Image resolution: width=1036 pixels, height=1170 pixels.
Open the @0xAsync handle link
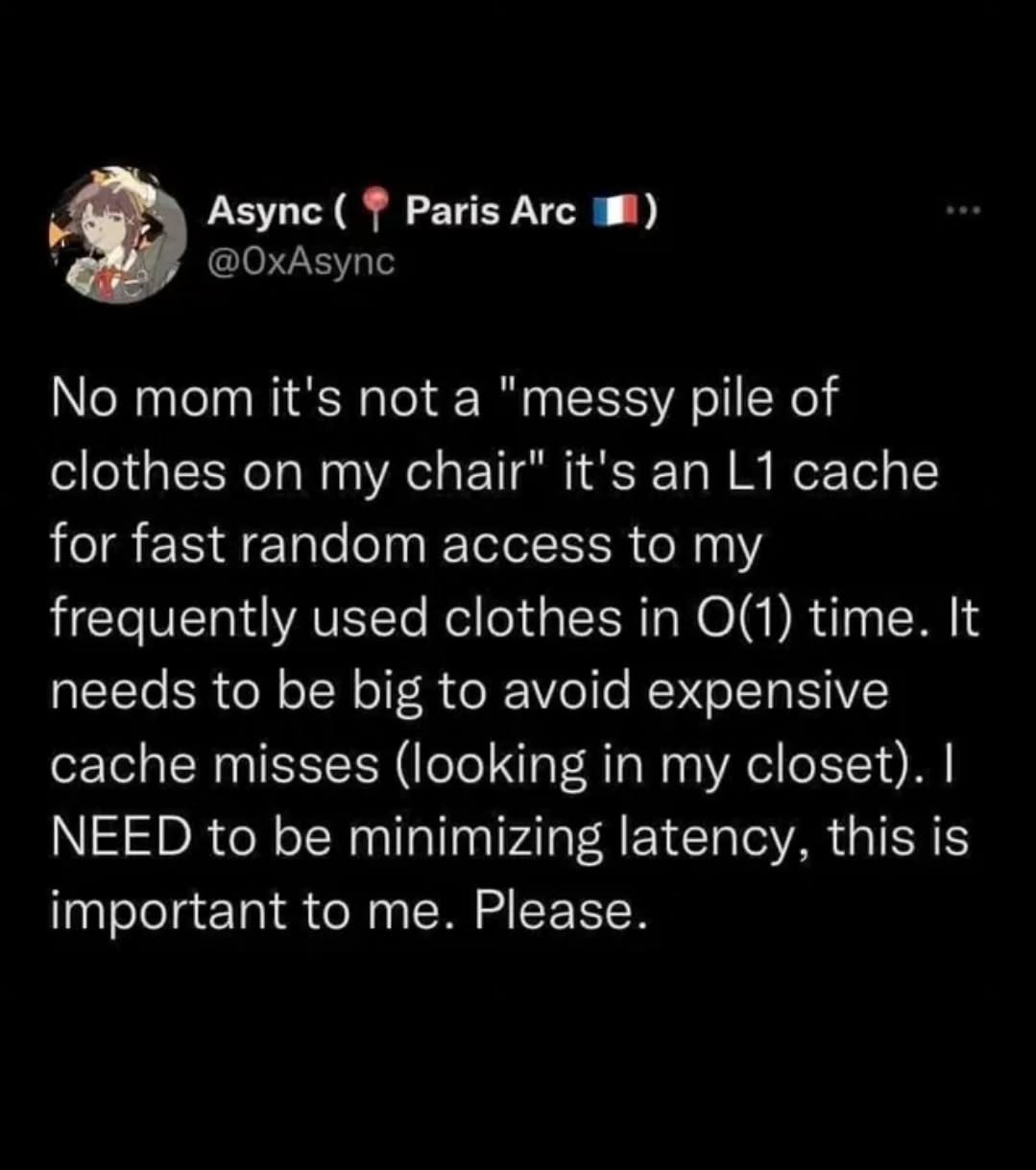click(301, 261)
